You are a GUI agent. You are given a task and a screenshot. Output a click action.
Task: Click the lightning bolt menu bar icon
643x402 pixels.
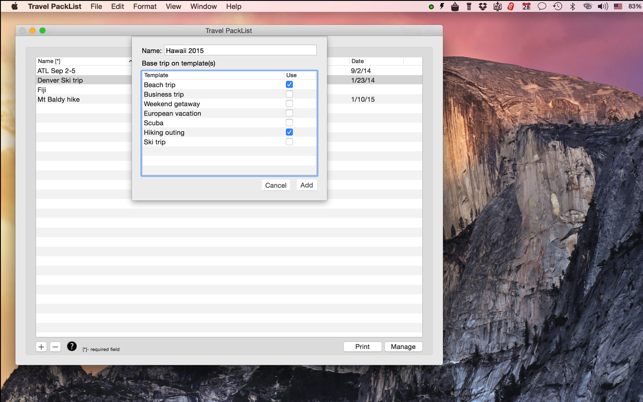[442, 6]
